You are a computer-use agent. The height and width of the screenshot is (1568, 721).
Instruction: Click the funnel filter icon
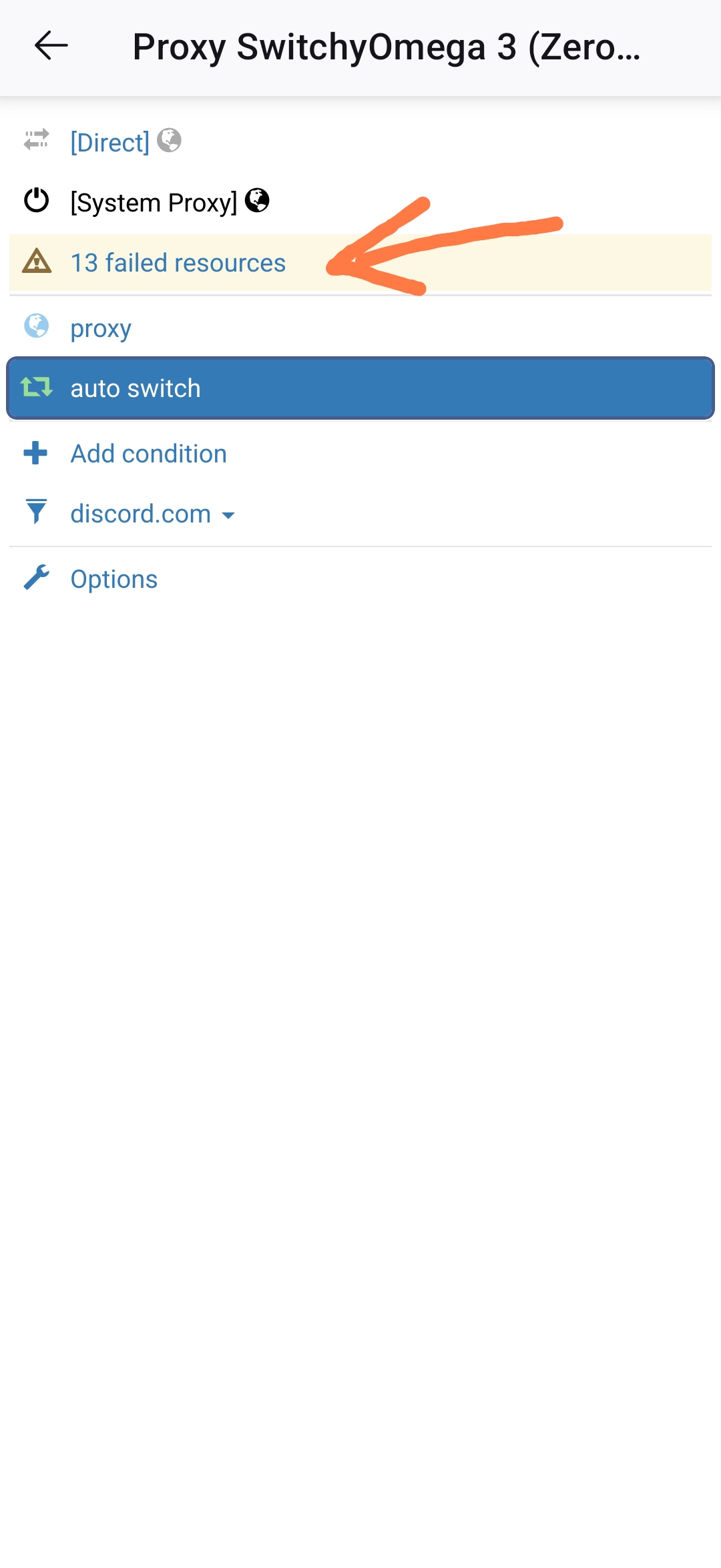(37, 512)
